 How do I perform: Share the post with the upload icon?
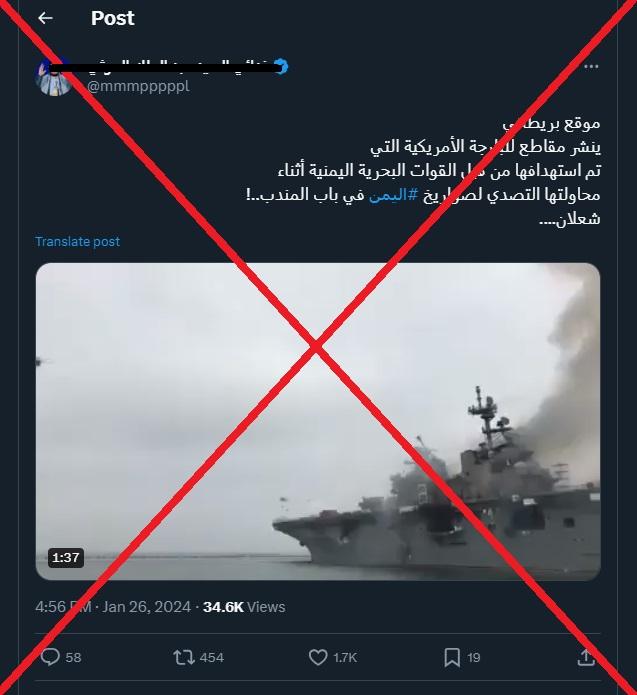(x=586, y=657)
